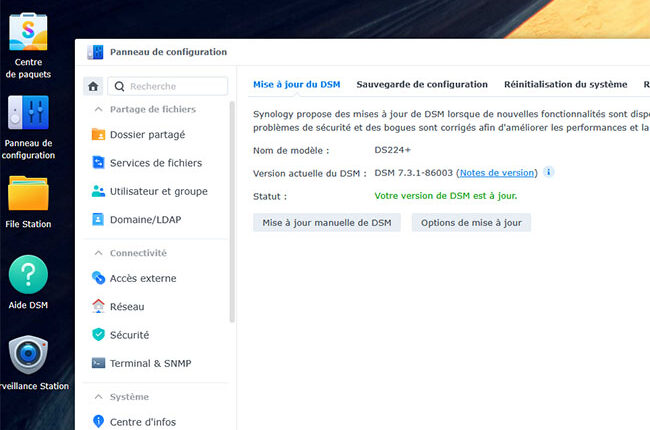Click Options de mise à jour button
The image size is (650, 430).
click(x=471, y=223)
